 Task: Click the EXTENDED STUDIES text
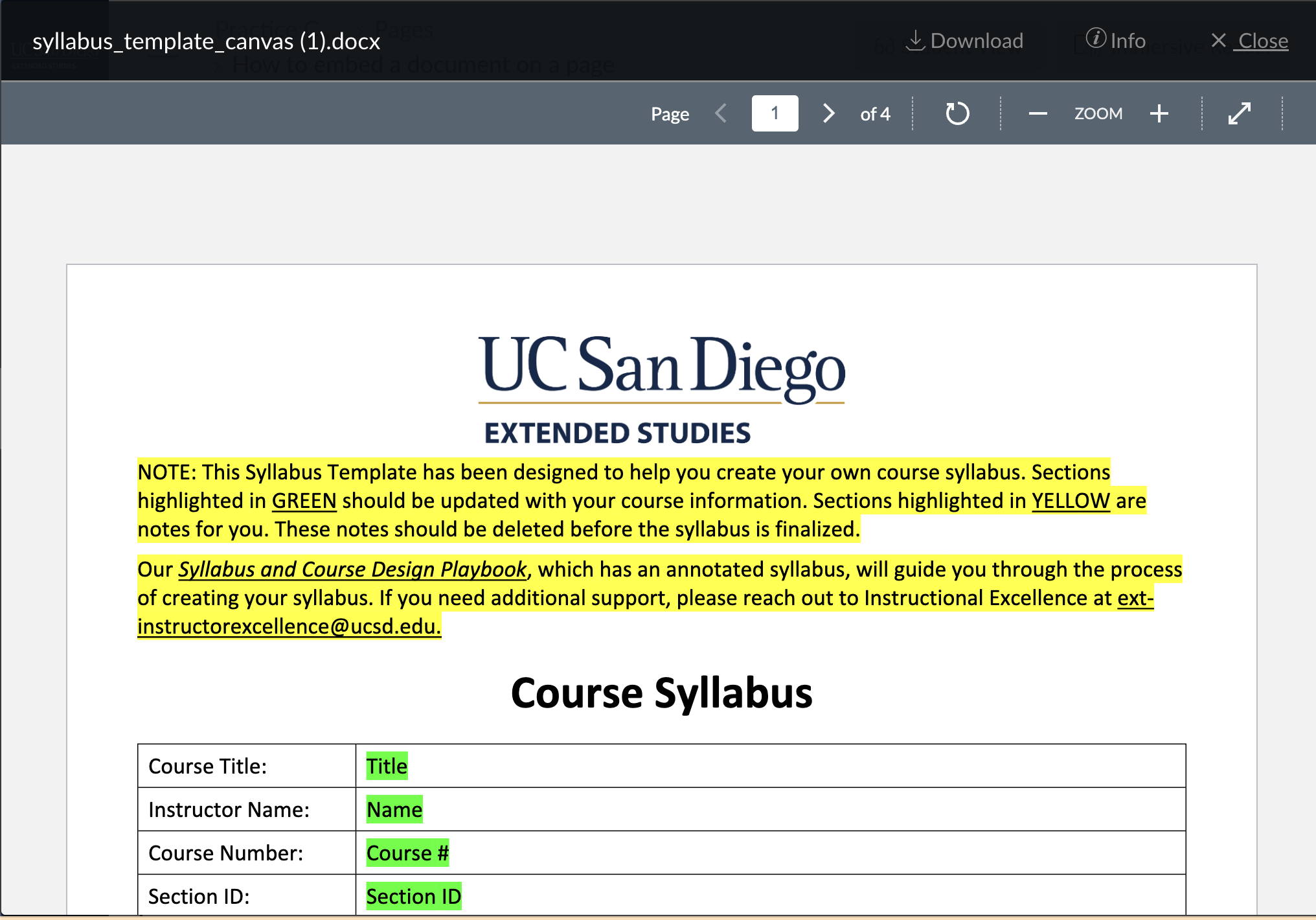tap(617, 433)
